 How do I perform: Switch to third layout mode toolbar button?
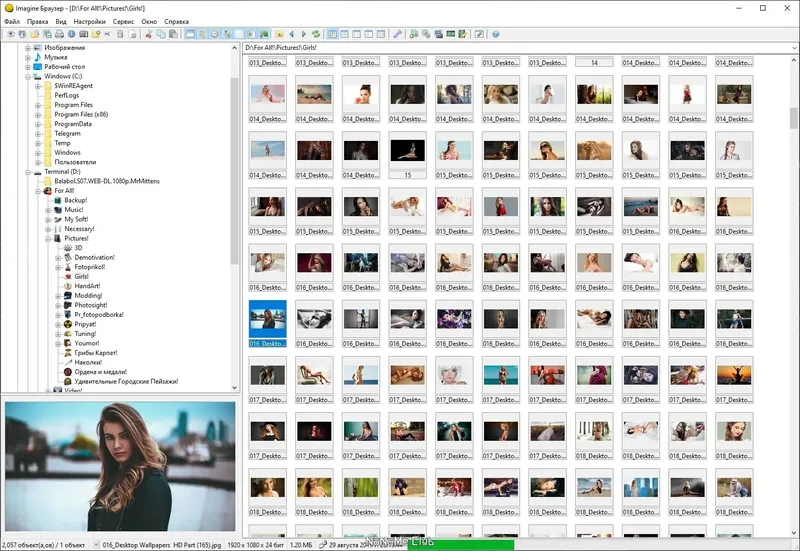[357, 34]
